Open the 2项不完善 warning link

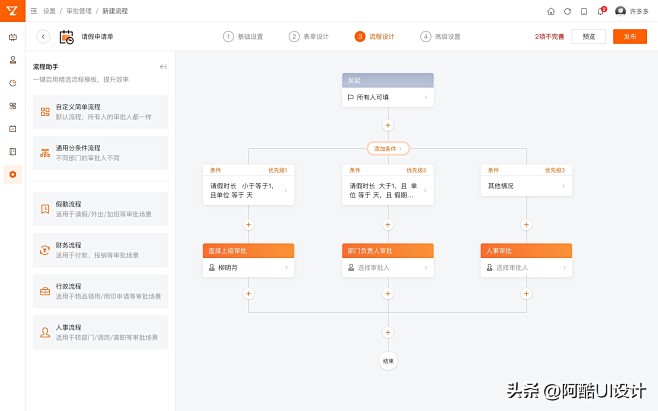[549, 37]
